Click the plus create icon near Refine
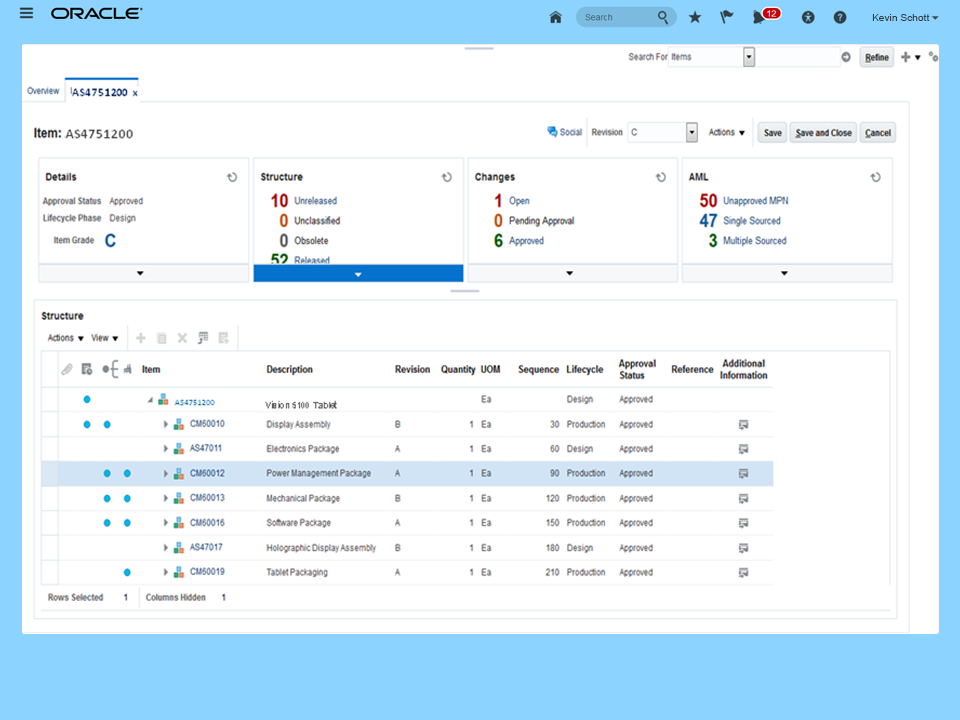 906,57
